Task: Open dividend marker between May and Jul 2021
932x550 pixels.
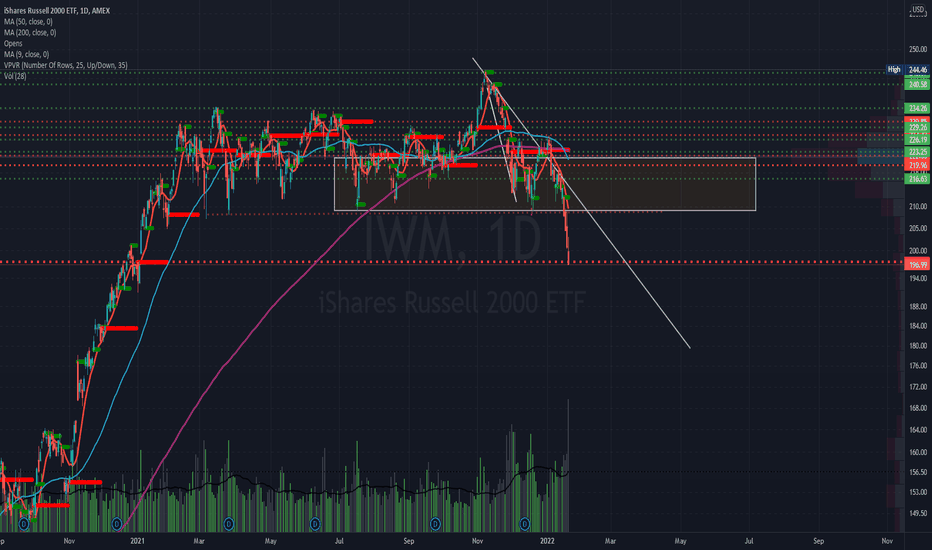Action: pos(315,524)
